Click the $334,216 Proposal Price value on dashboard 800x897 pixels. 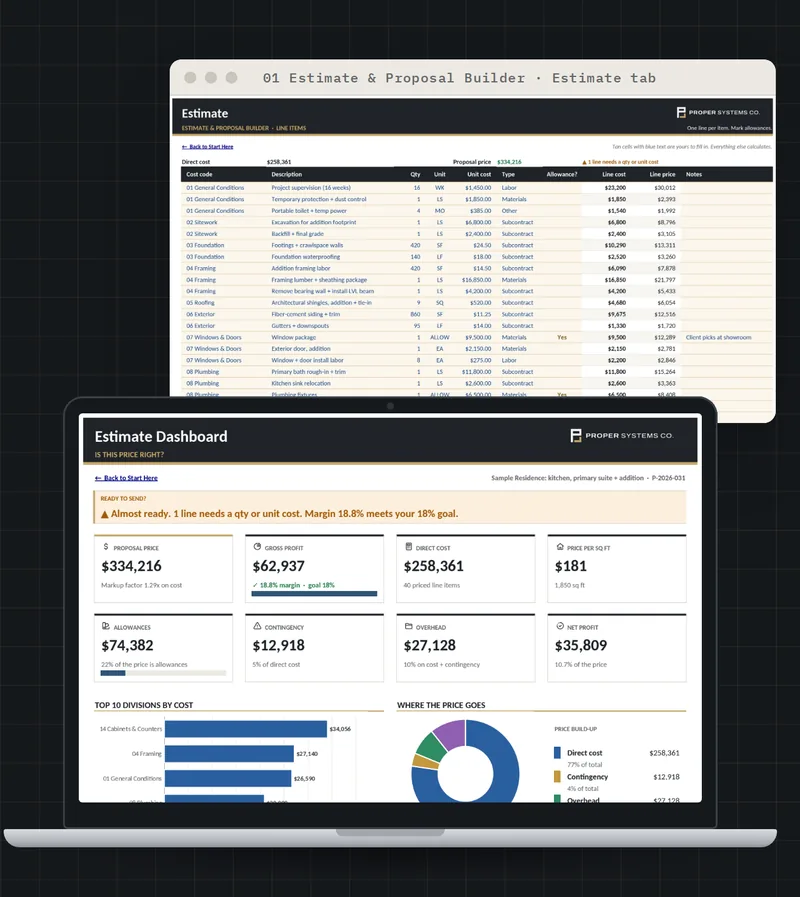pyautogui.click(x=132, y=566)
